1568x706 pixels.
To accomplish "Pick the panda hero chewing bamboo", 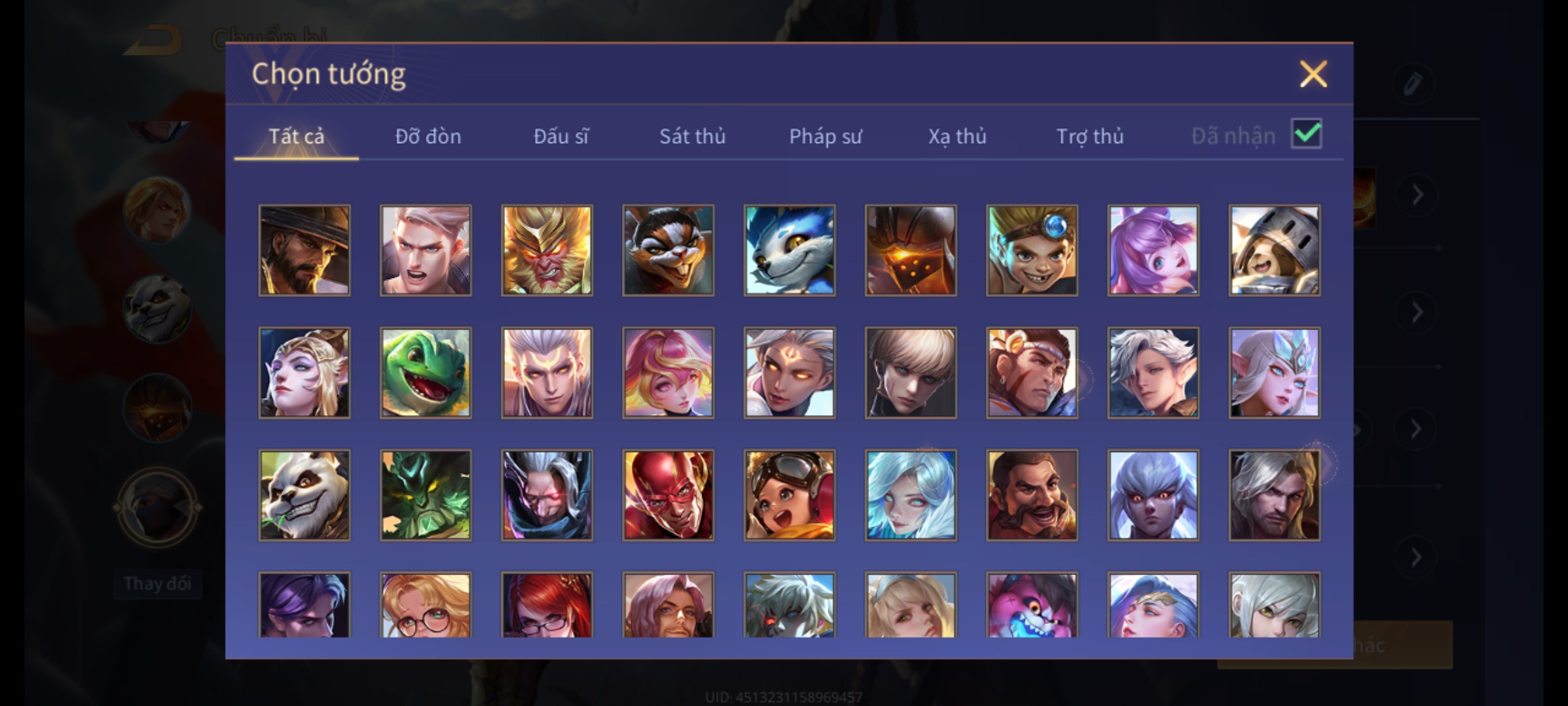I will point(304,495).
